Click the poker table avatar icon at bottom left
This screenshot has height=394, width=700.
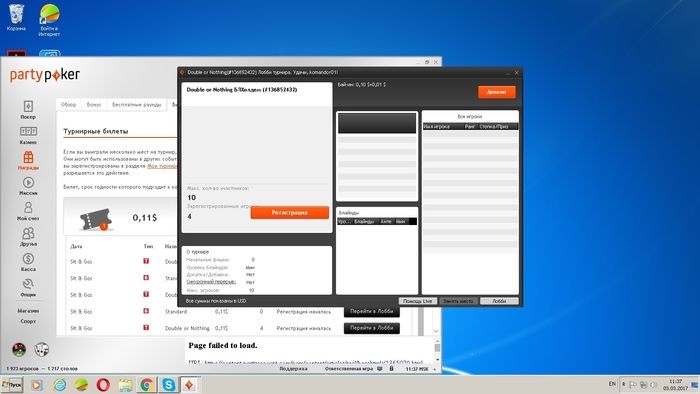pyautogui.click(x=19, y=349)
